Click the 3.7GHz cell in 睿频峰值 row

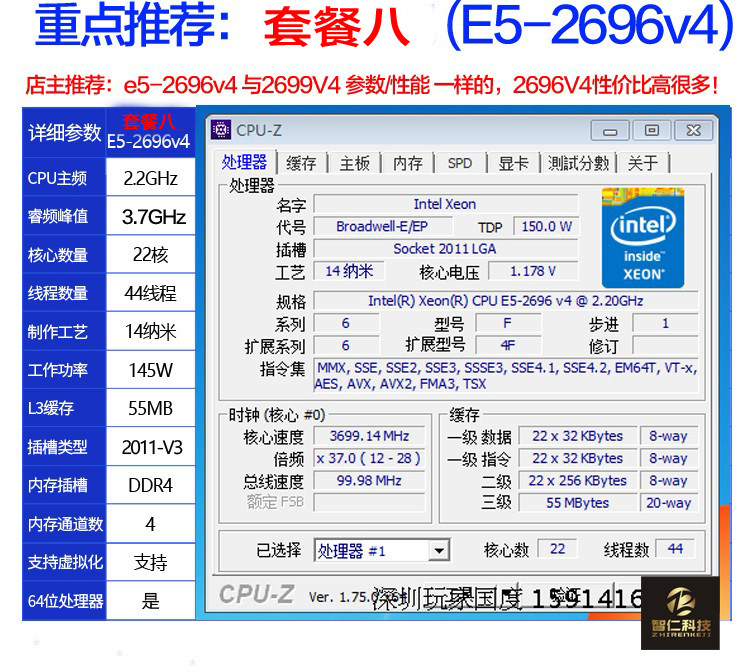point(150,216)
